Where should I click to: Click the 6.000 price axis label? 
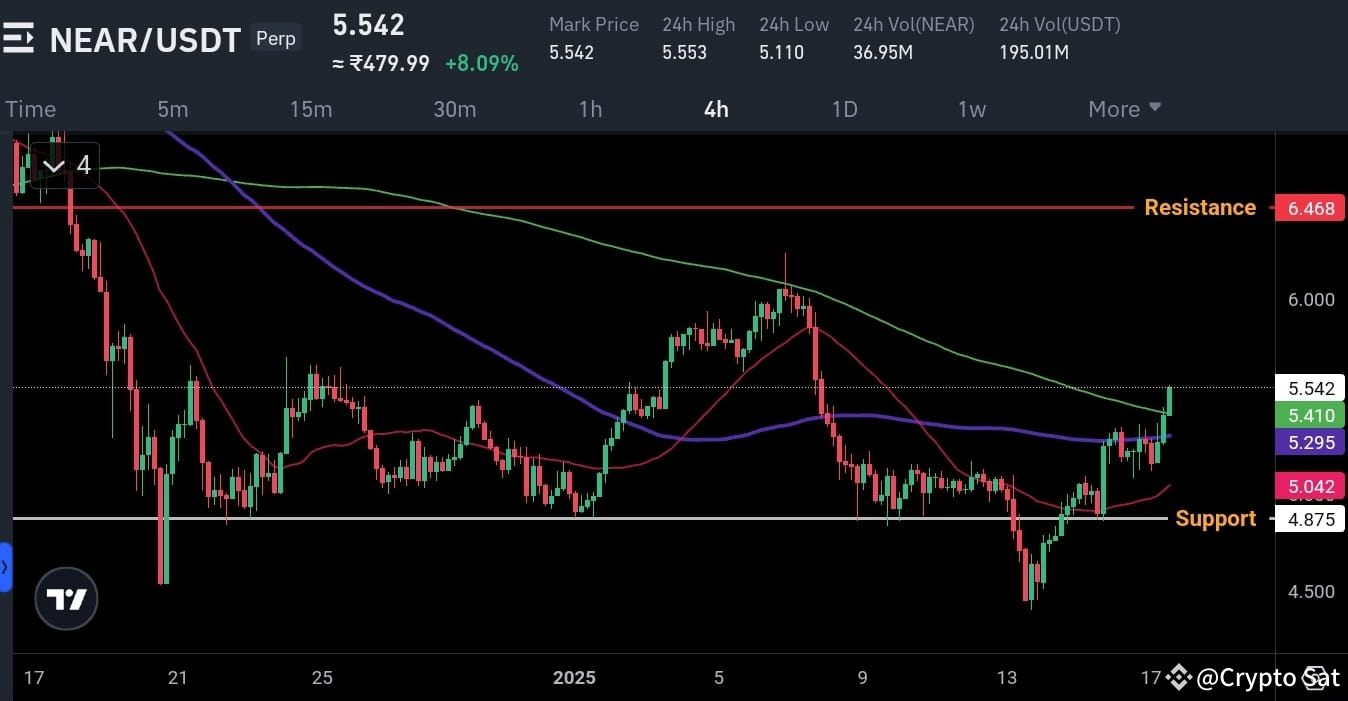point(1311,299)
